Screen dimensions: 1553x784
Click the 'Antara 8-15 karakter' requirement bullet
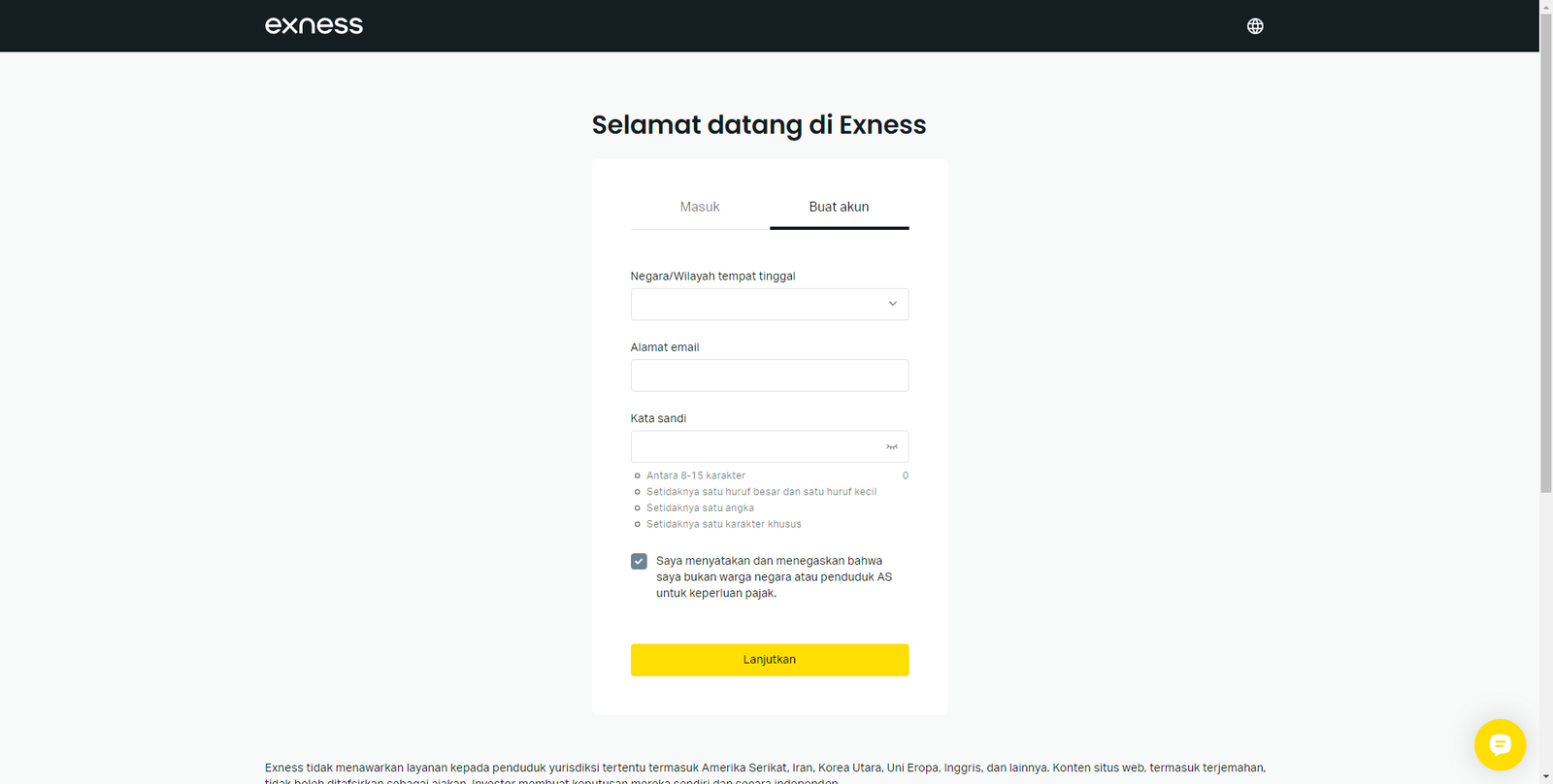(638, 474)
